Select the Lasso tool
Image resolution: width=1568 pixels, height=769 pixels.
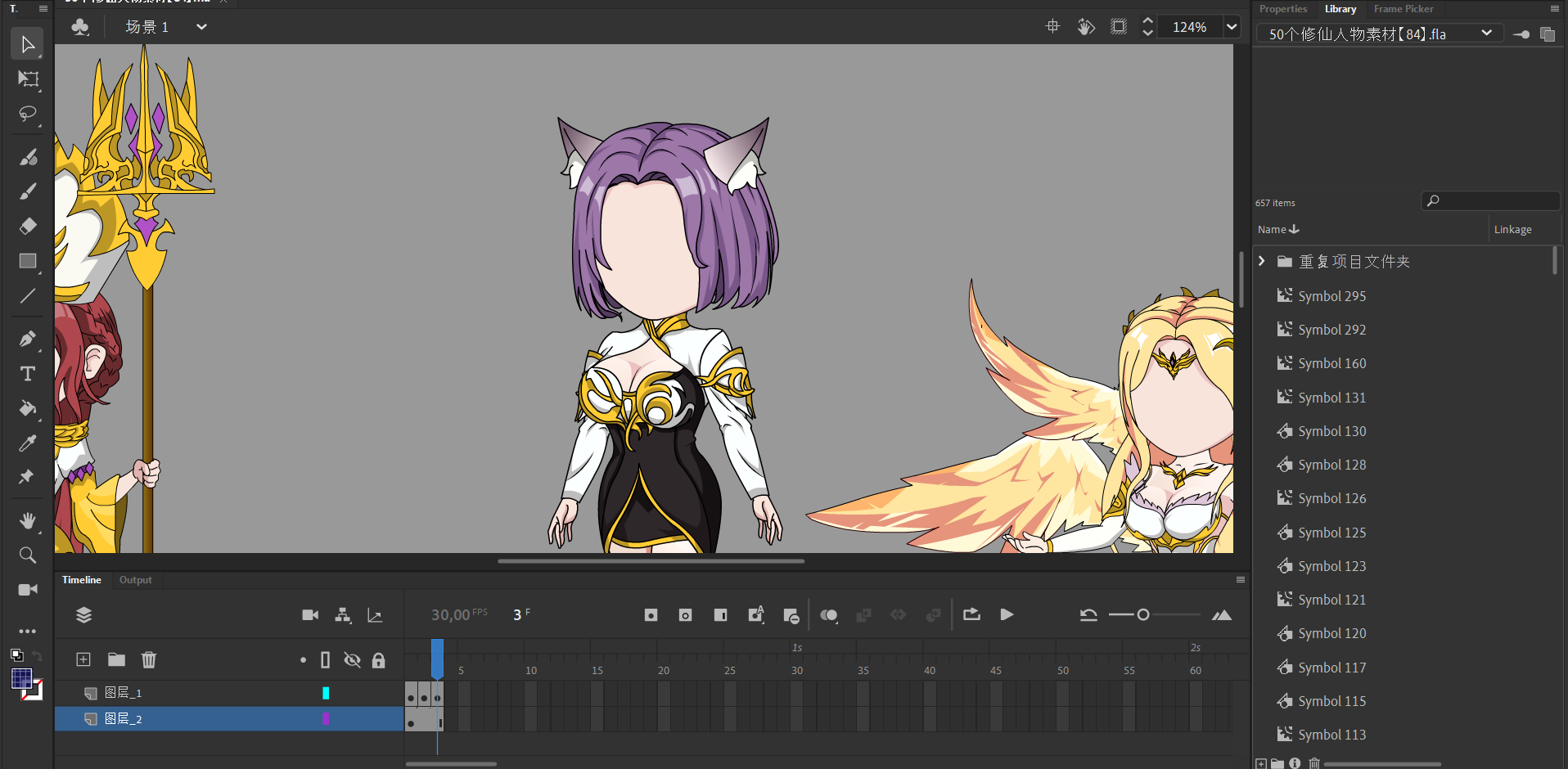click(28, 114)
